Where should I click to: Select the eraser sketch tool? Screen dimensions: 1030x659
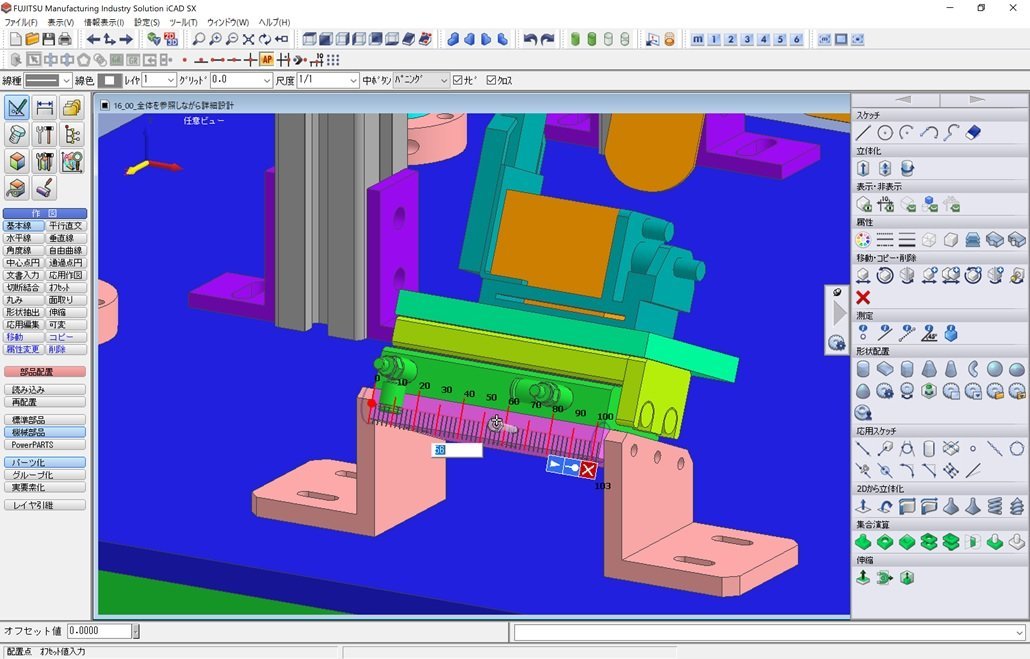pos(973,133)
